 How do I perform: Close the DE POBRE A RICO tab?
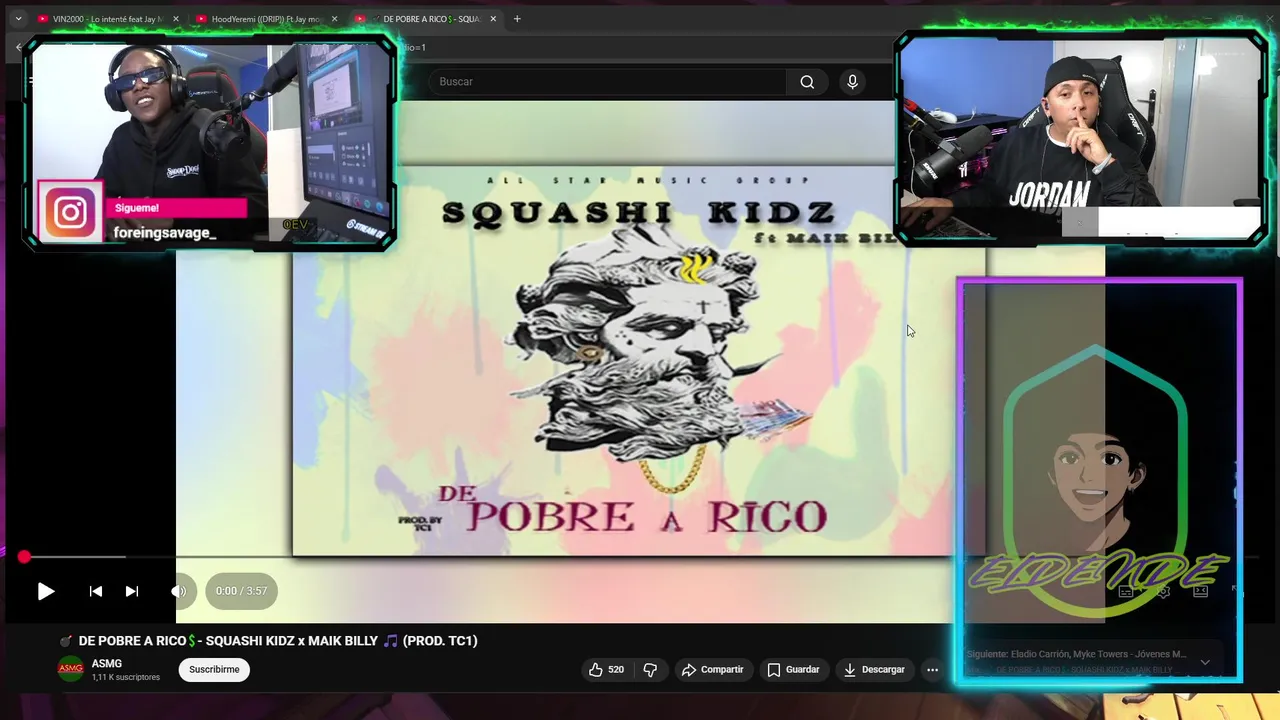493,19
